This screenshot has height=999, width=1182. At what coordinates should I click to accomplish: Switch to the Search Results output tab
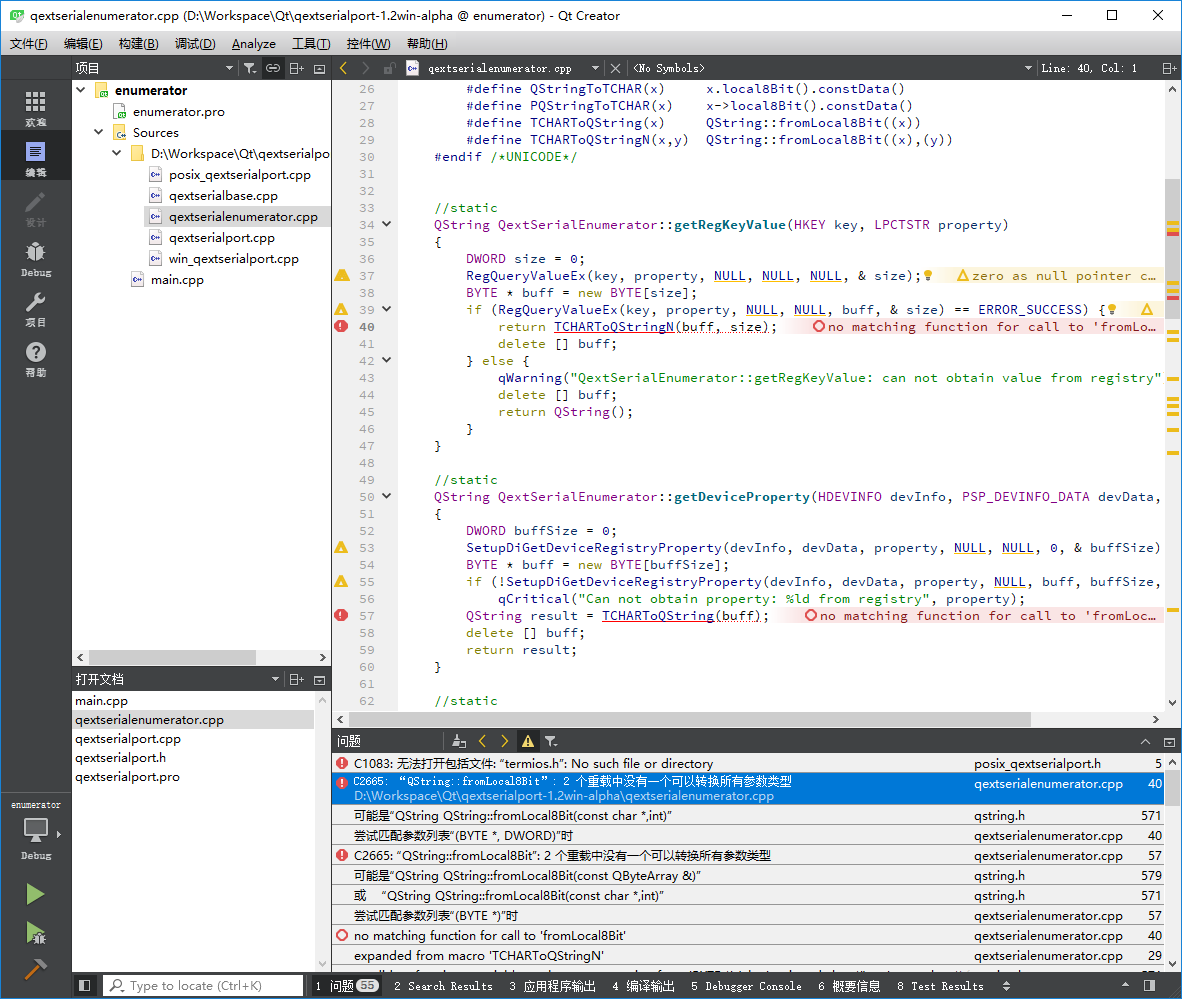443,986
